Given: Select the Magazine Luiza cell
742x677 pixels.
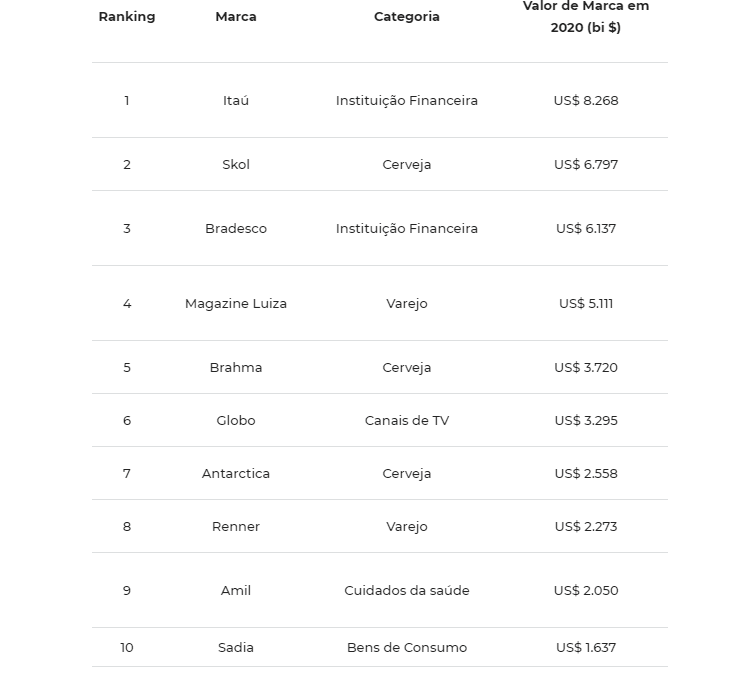Looking at the screenshot, I should point(236,303).
